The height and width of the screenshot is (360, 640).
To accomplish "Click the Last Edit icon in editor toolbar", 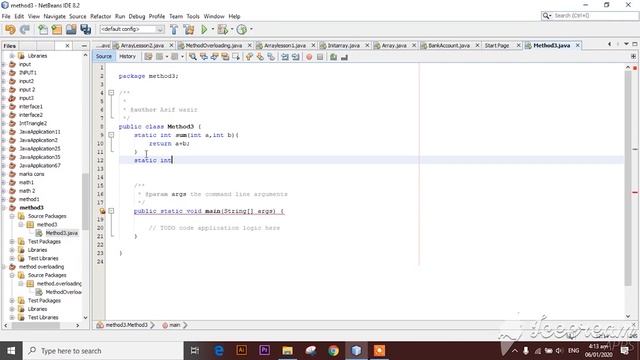I will click(148, 57).
